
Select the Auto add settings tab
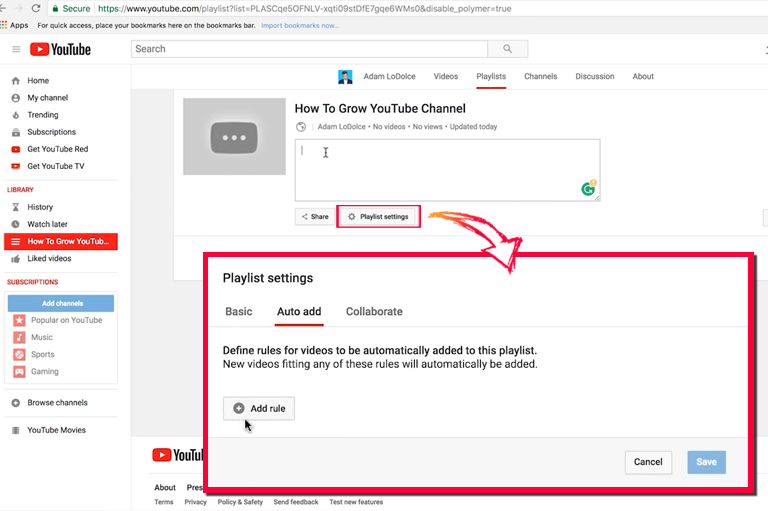(299, 312)
